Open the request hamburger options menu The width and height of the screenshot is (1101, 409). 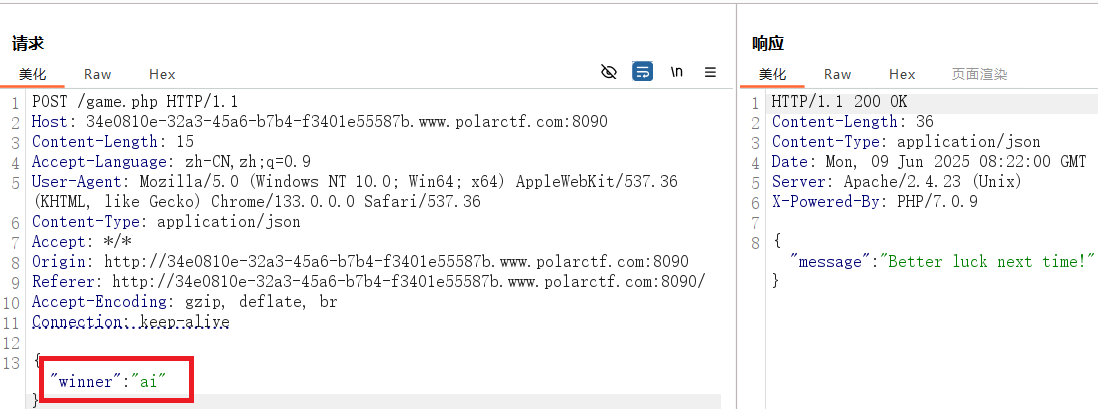click(x=710, y=72)
